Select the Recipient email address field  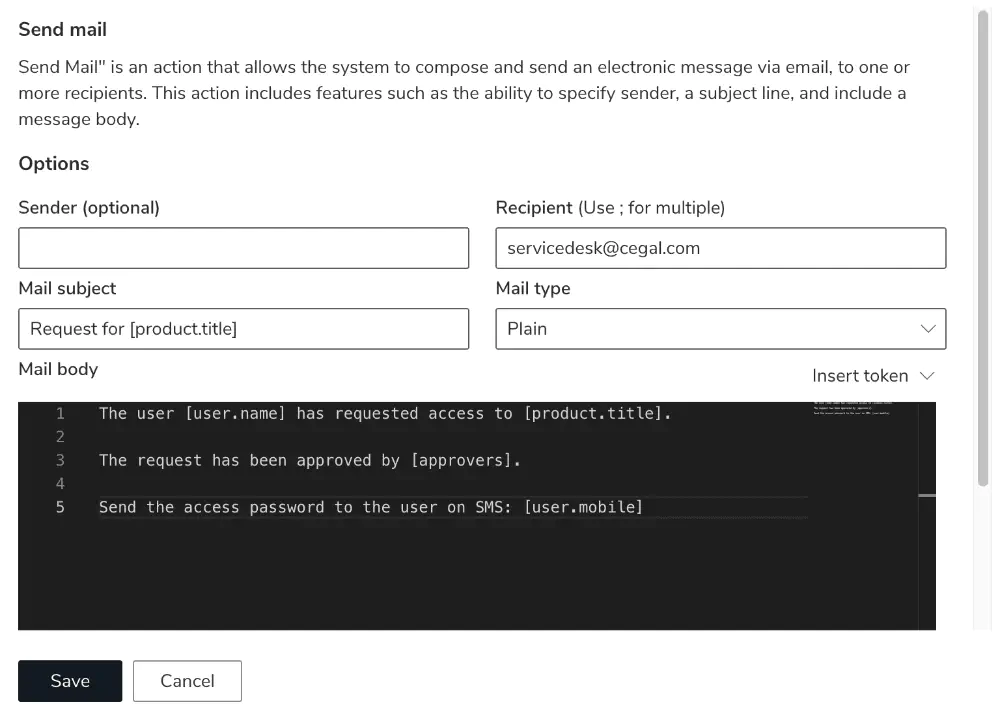720,247
